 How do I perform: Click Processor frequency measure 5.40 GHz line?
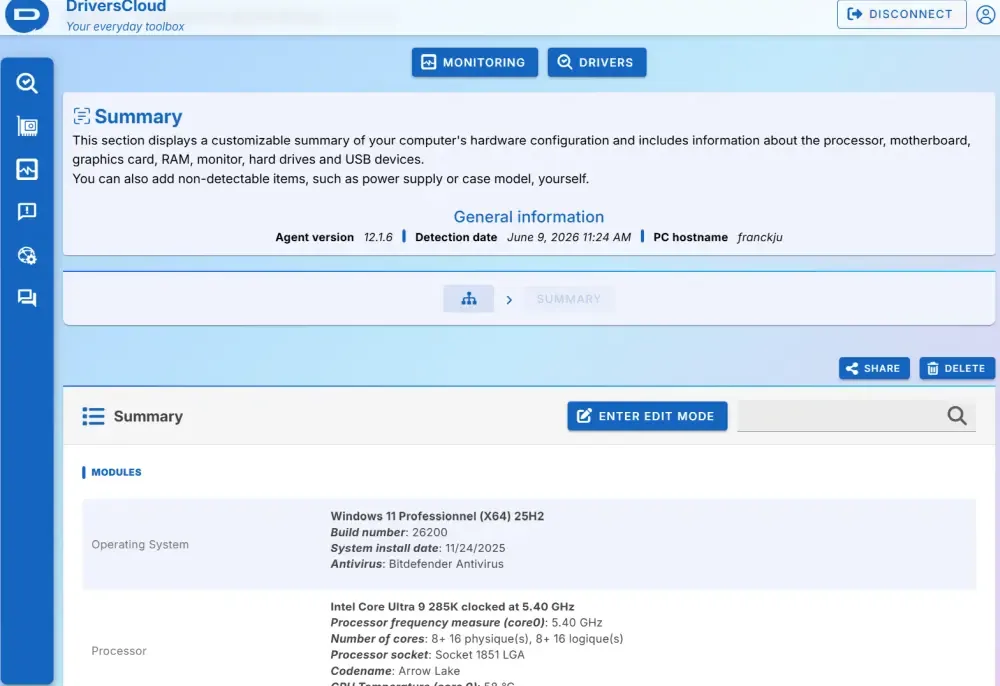[466, 623]
